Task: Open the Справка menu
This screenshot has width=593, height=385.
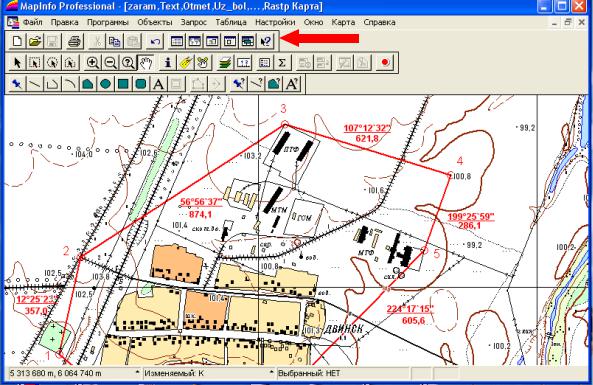Action: 379,22
